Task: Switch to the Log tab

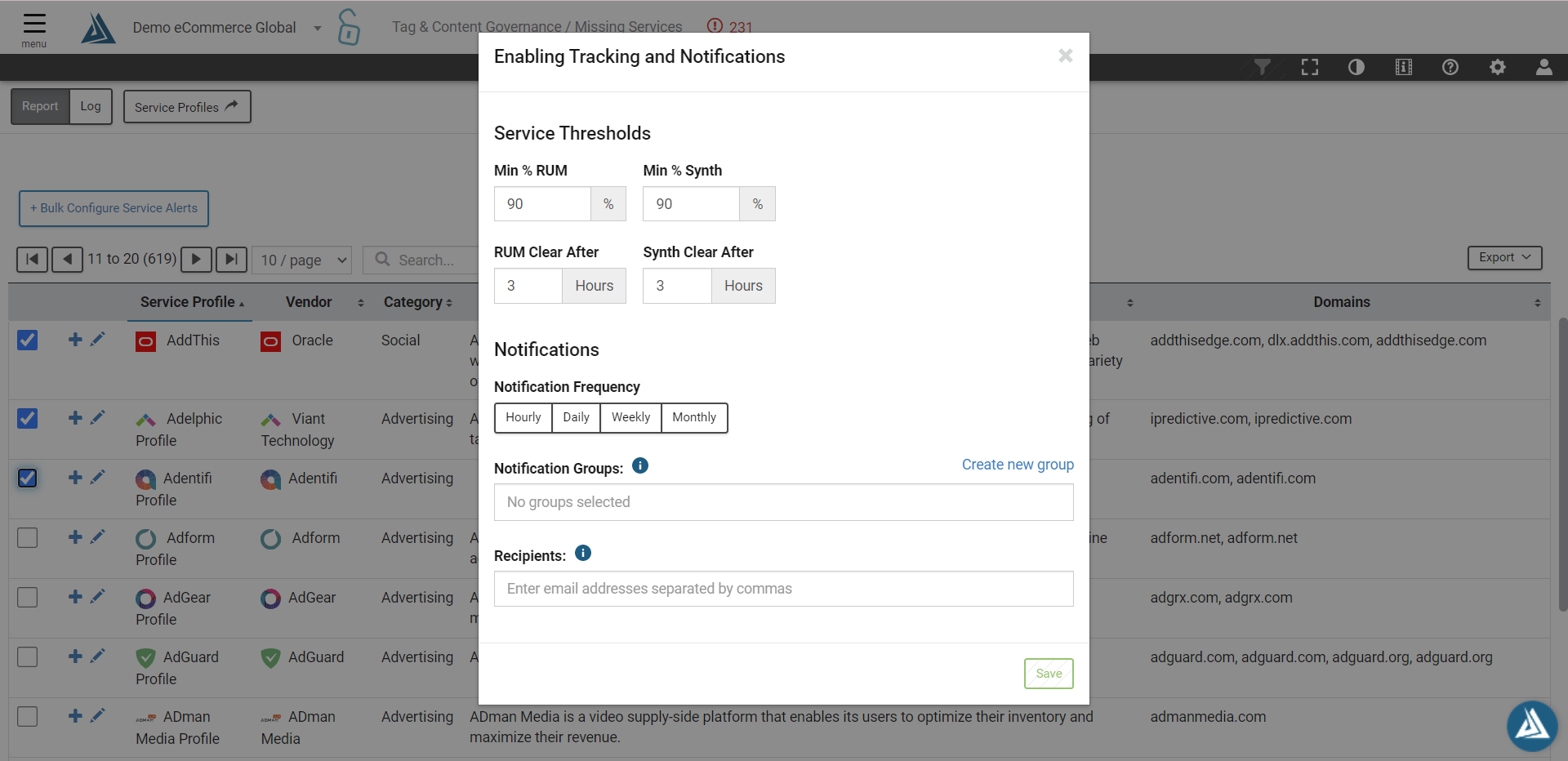Action: (x=91, y=106)
